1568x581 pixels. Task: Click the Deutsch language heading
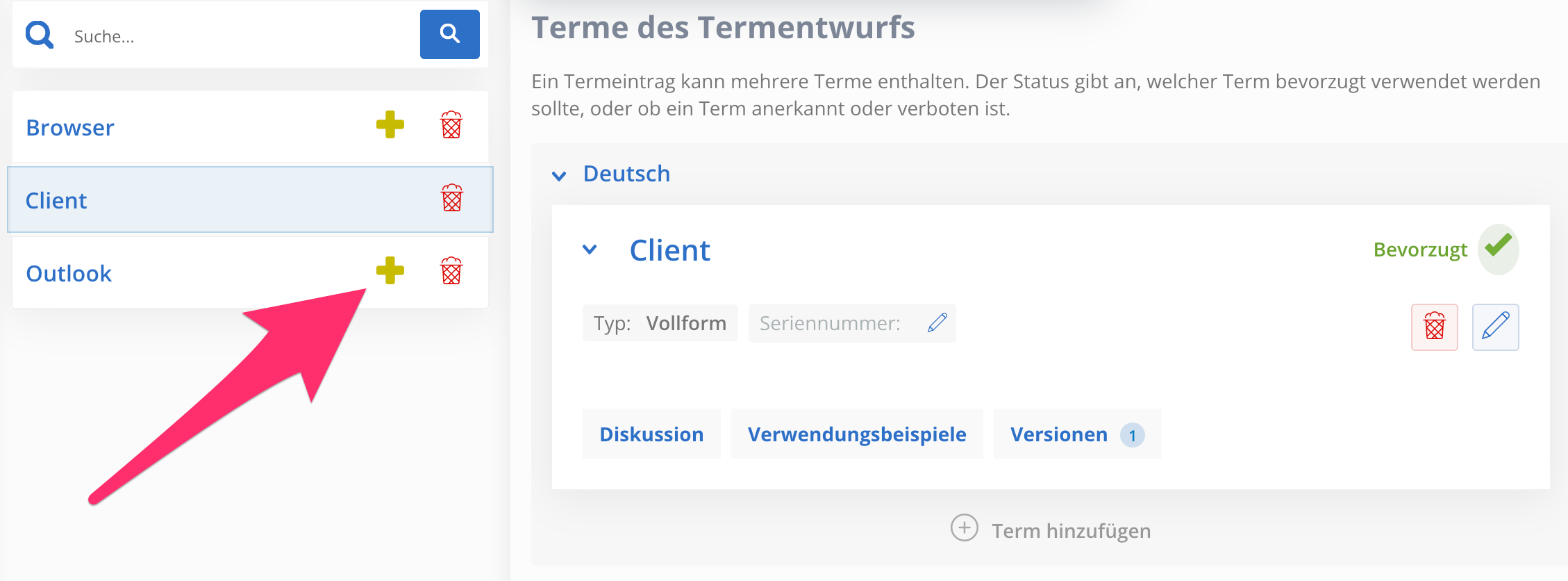pos(626,174)
